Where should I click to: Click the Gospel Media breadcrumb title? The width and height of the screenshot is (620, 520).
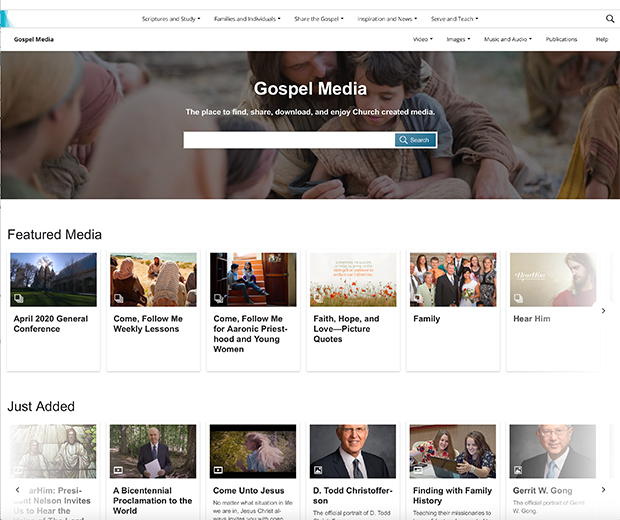(34, 40)
